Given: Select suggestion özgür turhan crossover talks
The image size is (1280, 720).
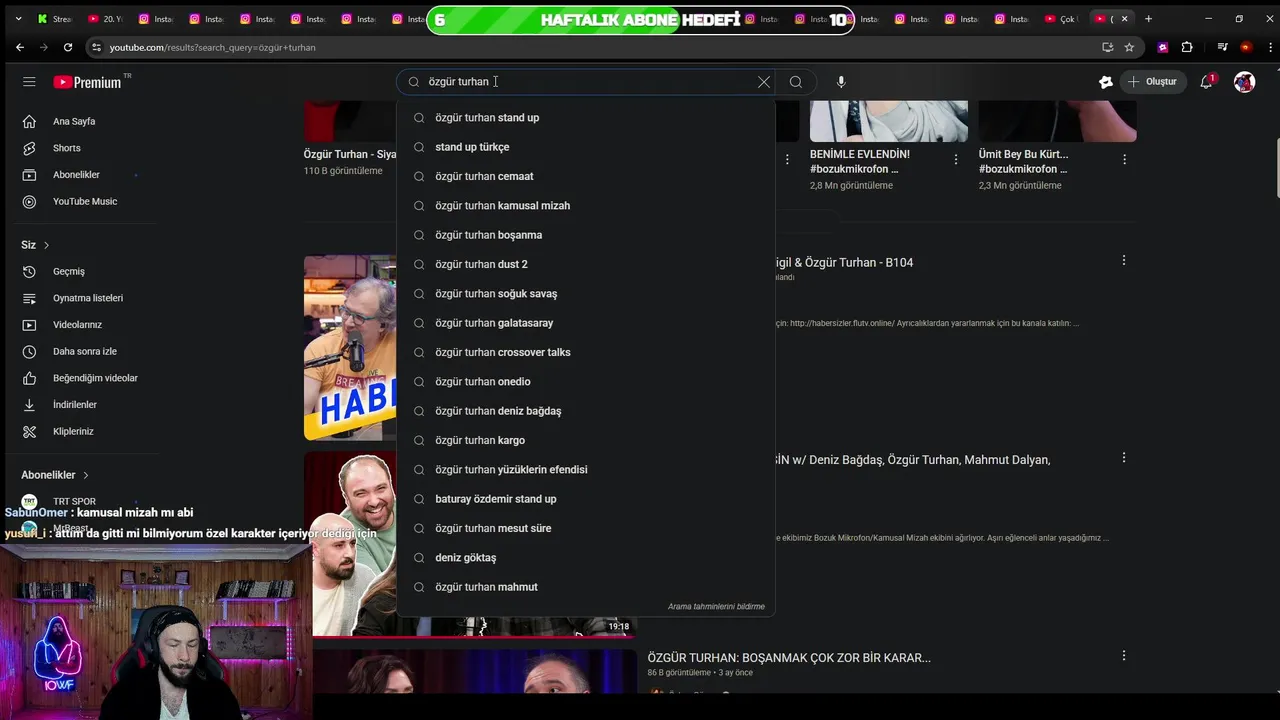Looking at the screenshot, I should pos(585,352).
